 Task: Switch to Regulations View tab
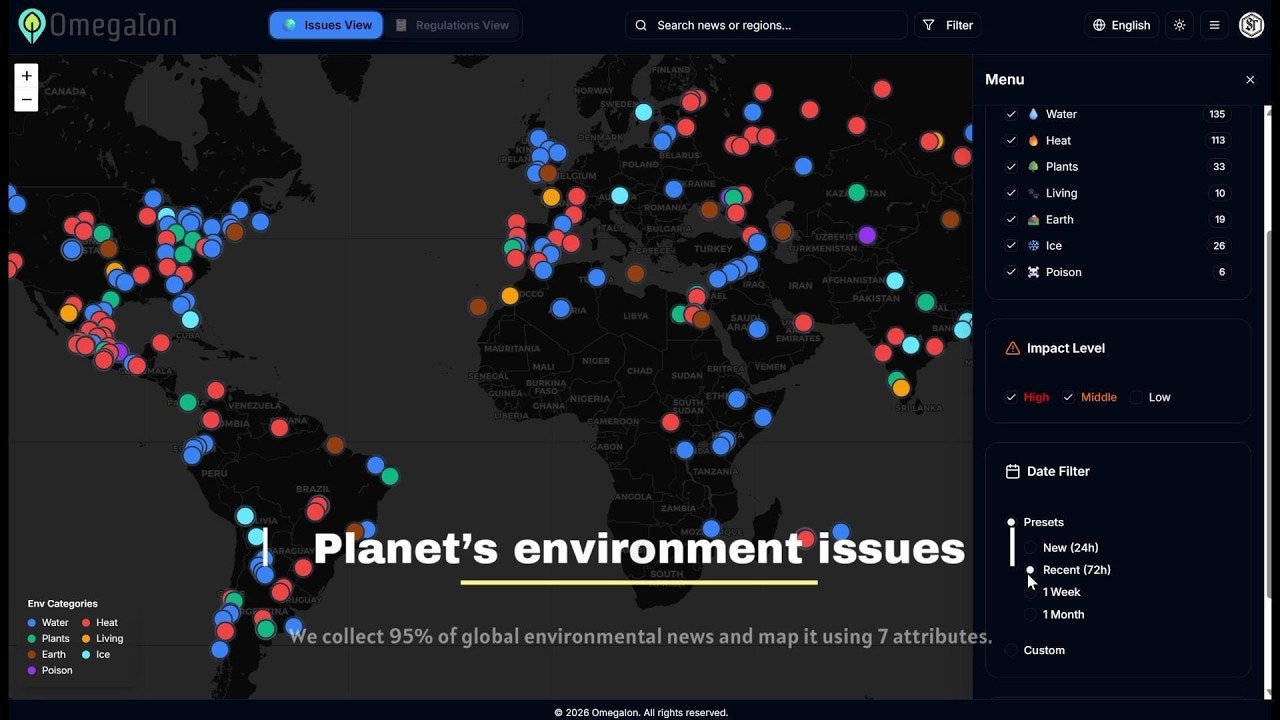(x=452, y=25)
